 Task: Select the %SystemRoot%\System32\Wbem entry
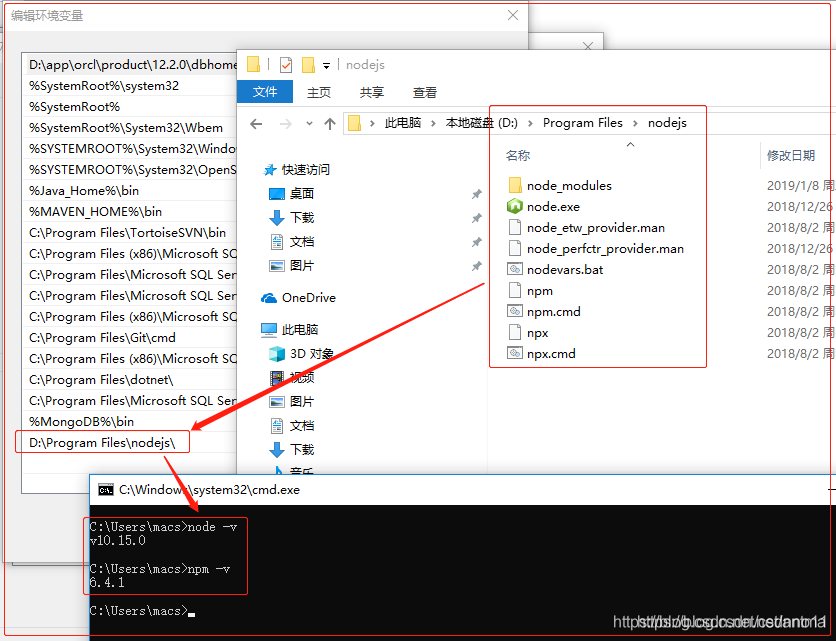click(130, 127)
